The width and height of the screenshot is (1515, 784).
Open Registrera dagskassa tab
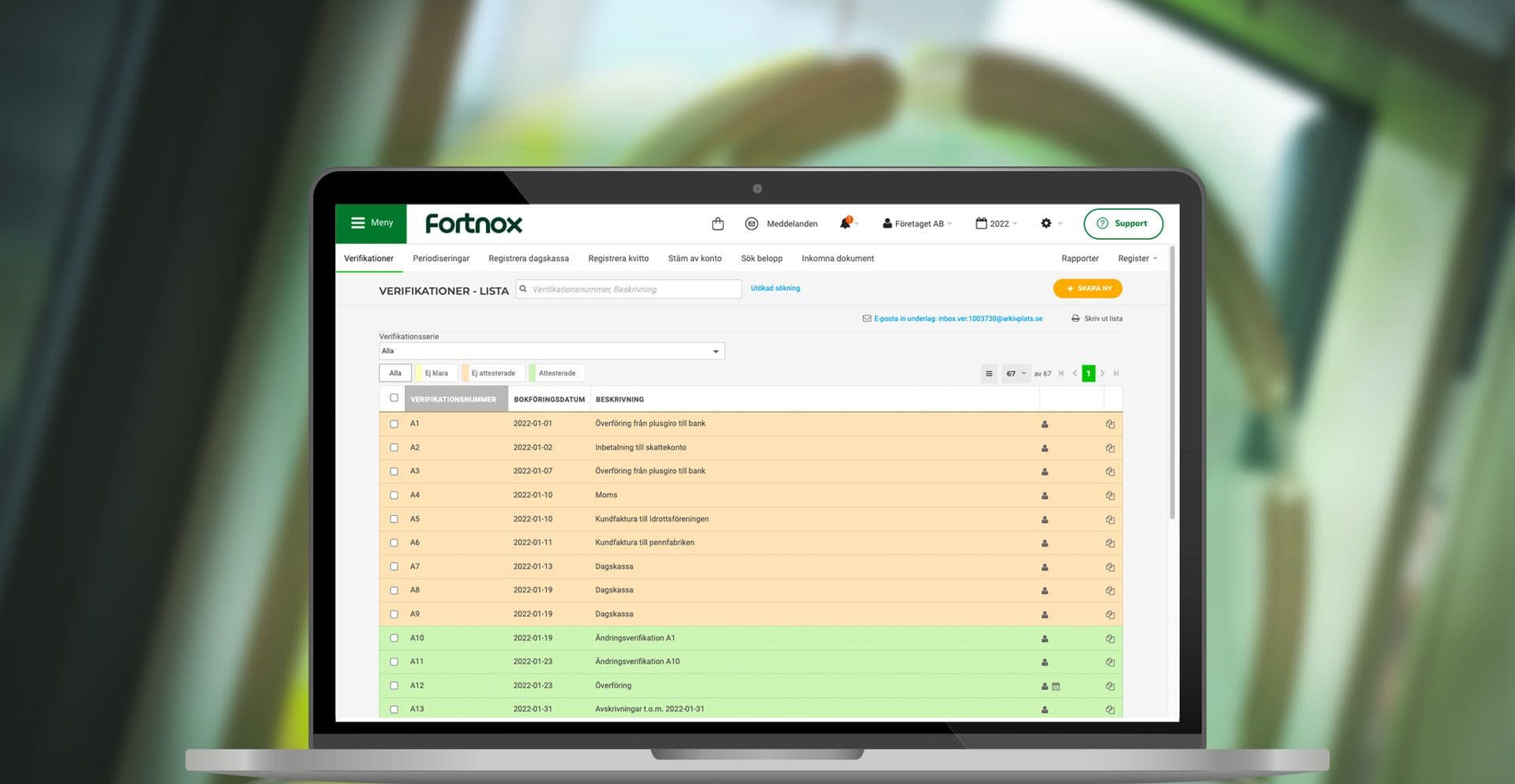pyautogui.click(x=529, y=259)
